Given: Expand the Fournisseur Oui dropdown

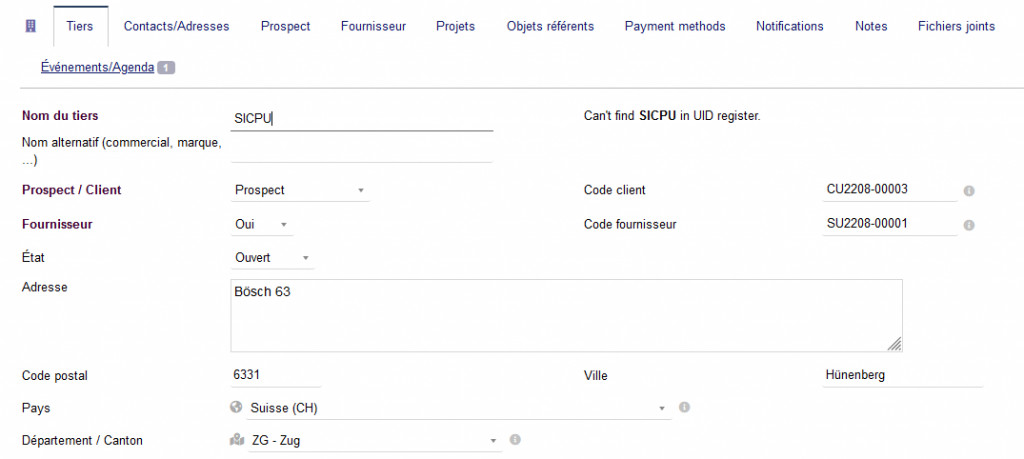Looking at the screenshot, I should coord(263,224).
